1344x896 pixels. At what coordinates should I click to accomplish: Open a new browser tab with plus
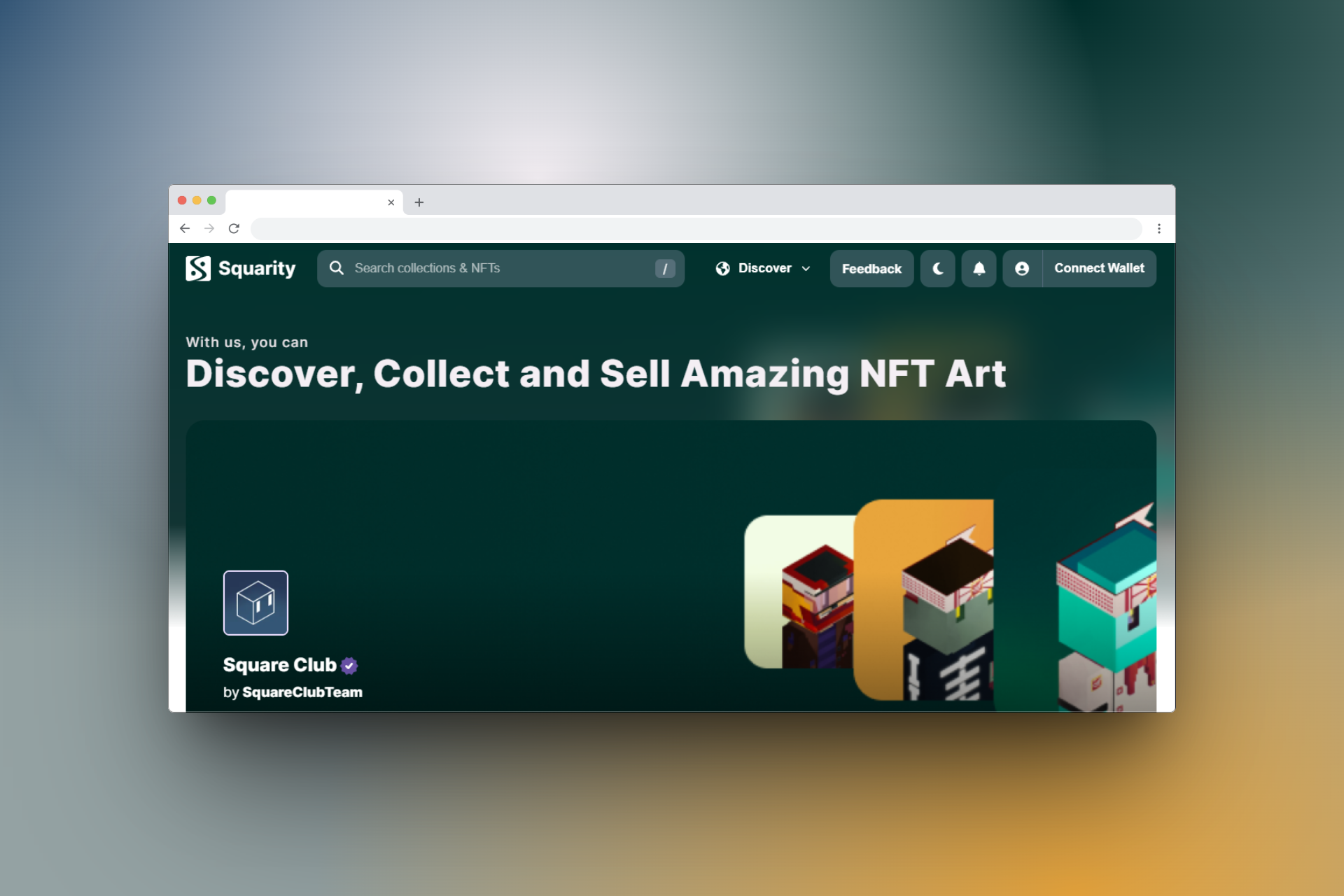coord(419,202)
